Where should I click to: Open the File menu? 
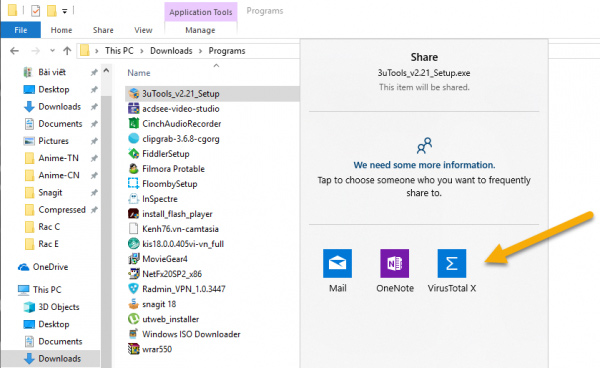[x=21, y=30]
